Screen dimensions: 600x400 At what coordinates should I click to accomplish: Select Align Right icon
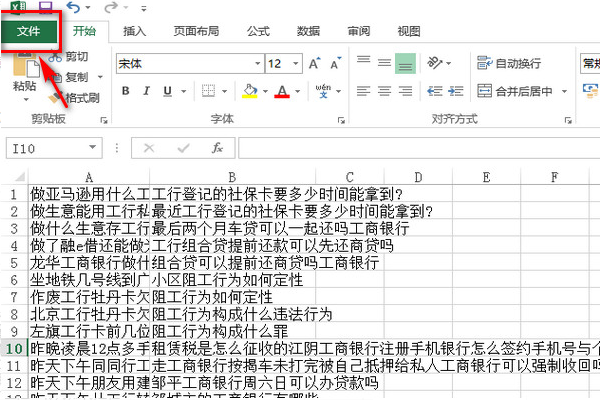(x=405, y=91)
